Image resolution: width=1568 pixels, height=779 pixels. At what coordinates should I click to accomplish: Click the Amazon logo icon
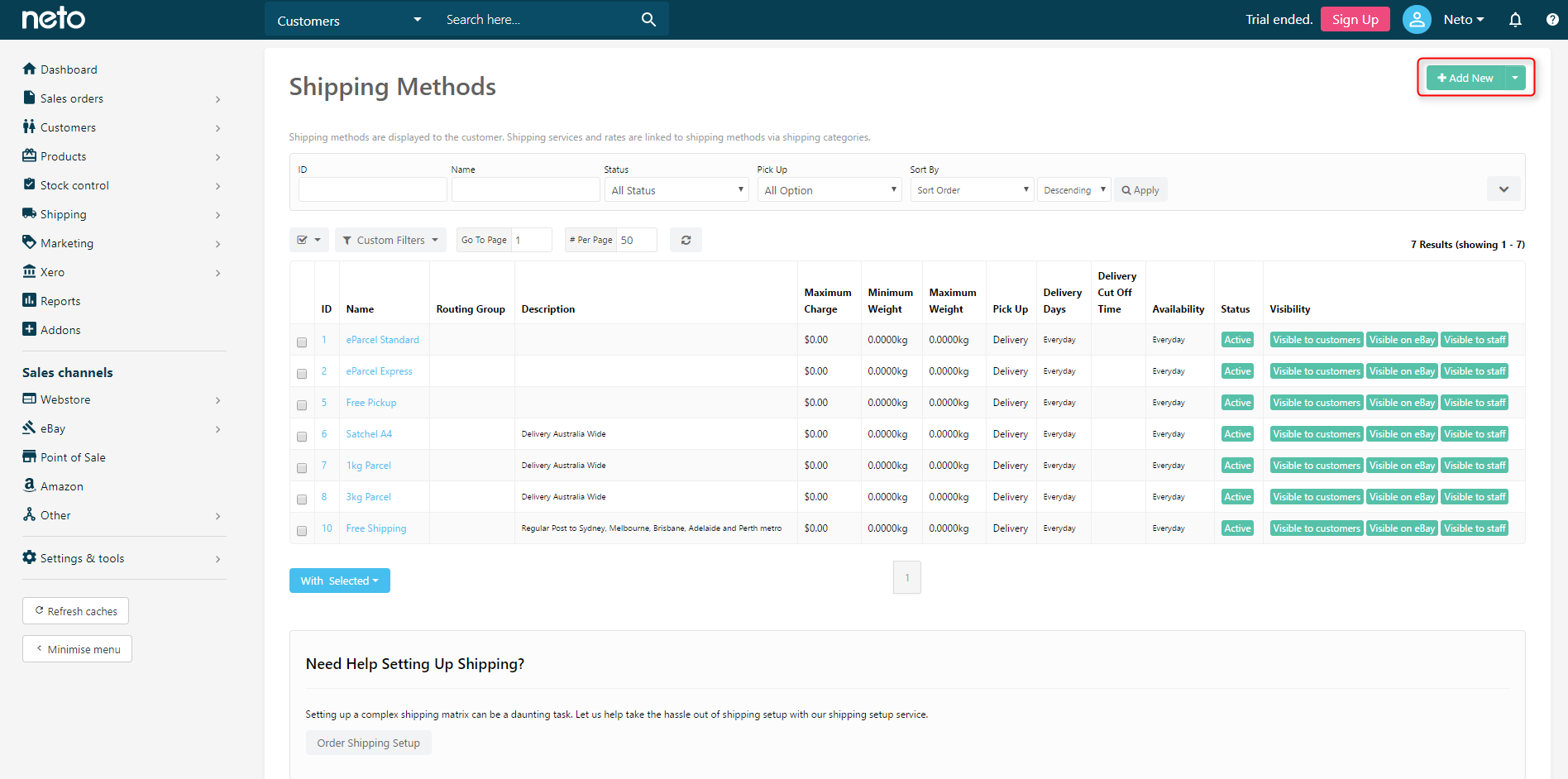tap(30, 485)
